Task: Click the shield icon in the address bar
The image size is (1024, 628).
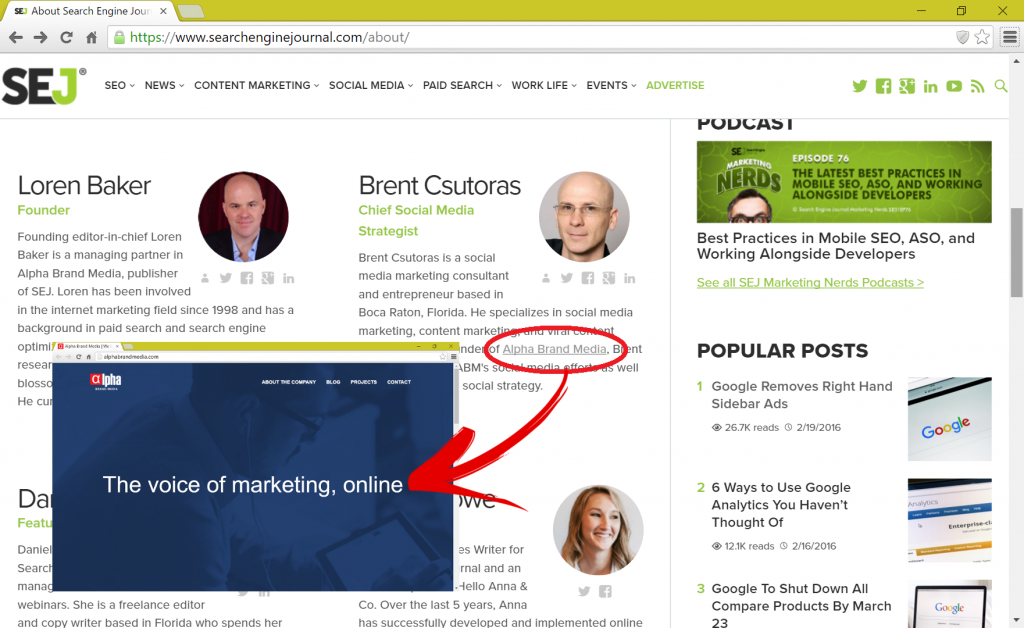Action: coord(963,37)
